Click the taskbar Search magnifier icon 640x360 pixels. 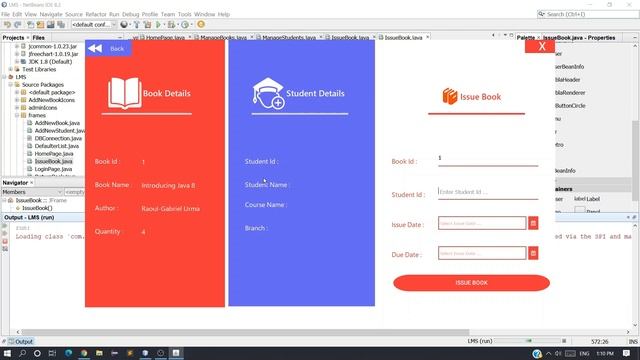click(x=22, y=353)
